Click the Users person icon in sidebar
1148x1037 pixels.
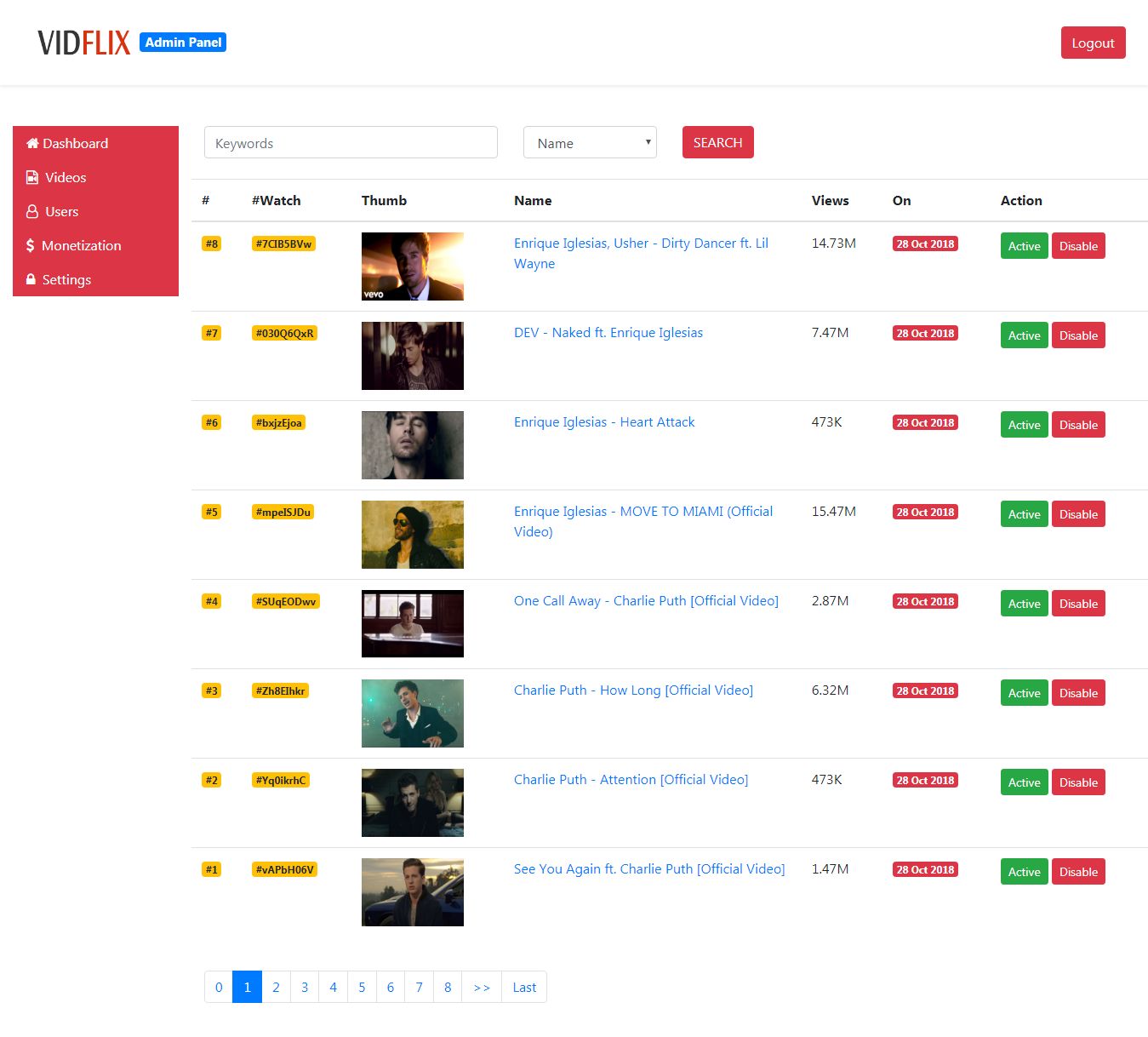pyautogui.click(x=32, y=211)
